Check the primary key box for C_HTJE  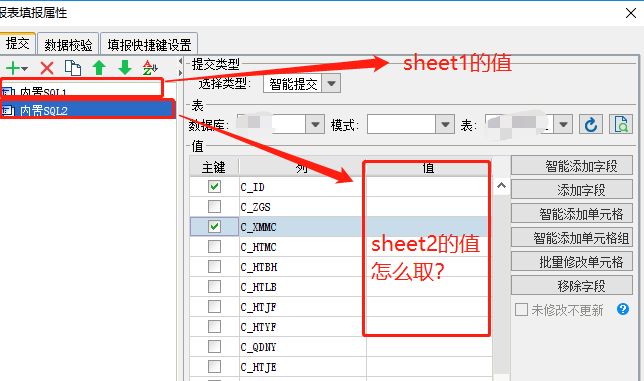(214, 366)
